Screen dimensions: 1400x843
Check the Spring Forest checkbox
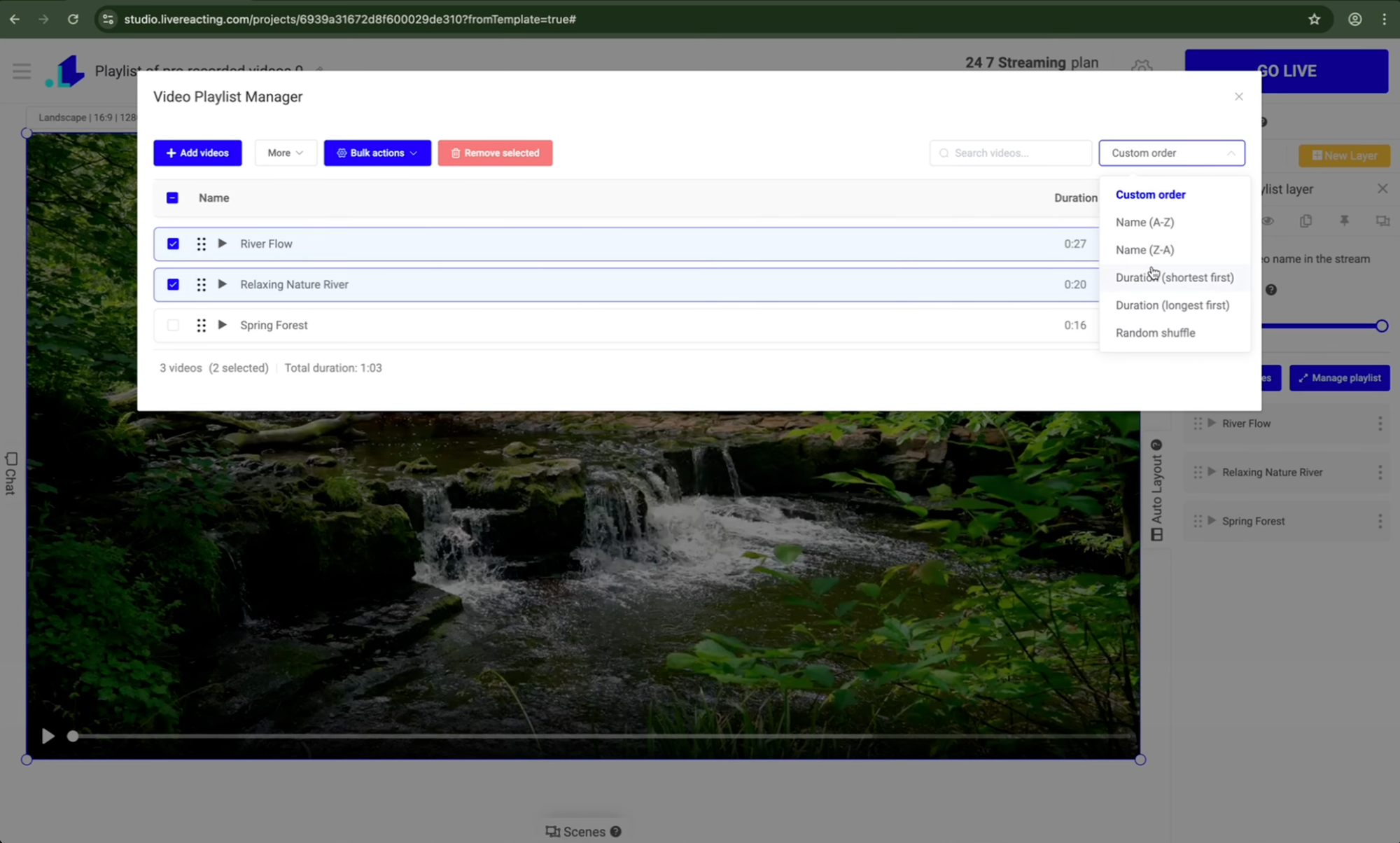point(173,325)
